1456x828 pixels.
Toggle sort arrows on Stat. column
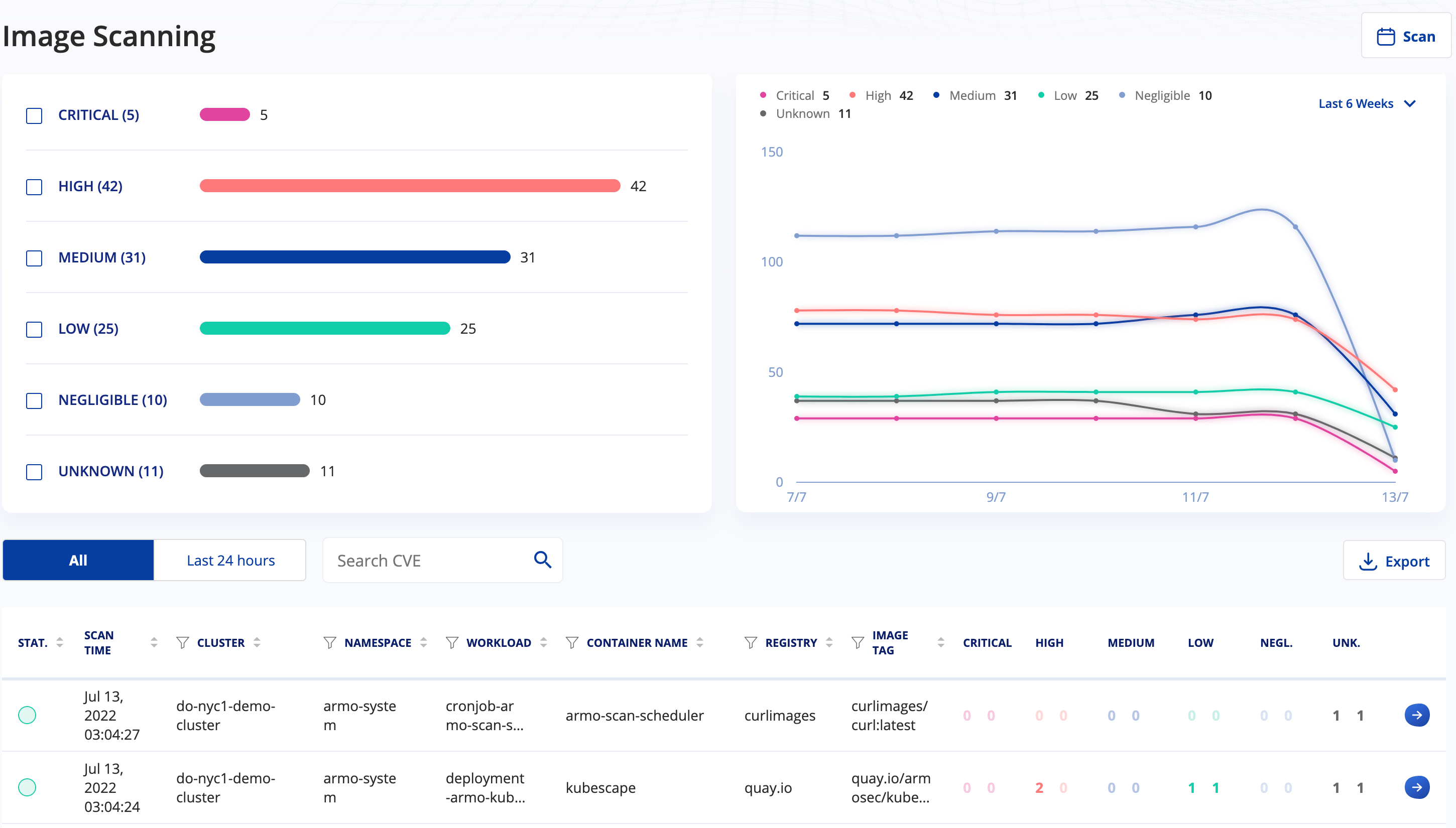[59, 643]
